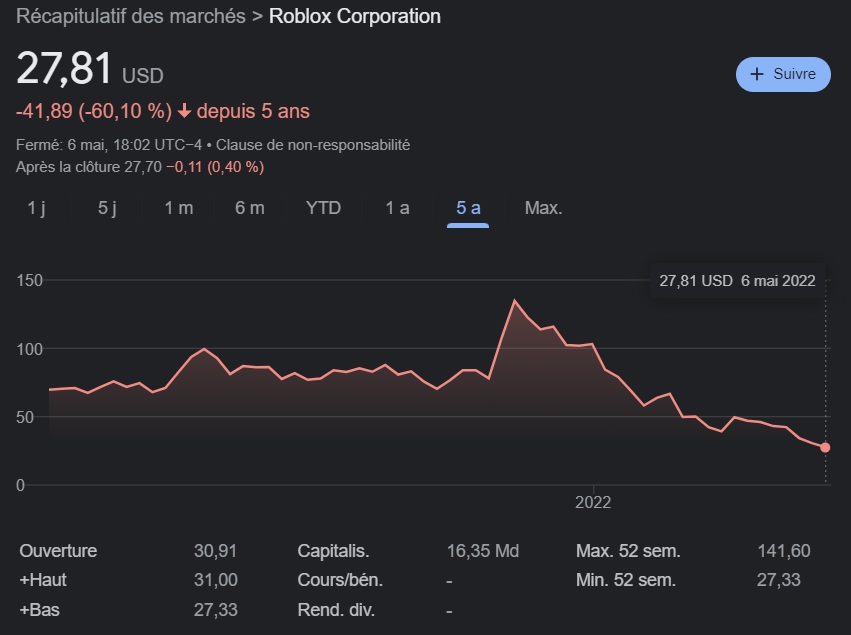Switch to the 6 m time range
The width and height of the screenshot is (851, 635).
coord(250,208)
